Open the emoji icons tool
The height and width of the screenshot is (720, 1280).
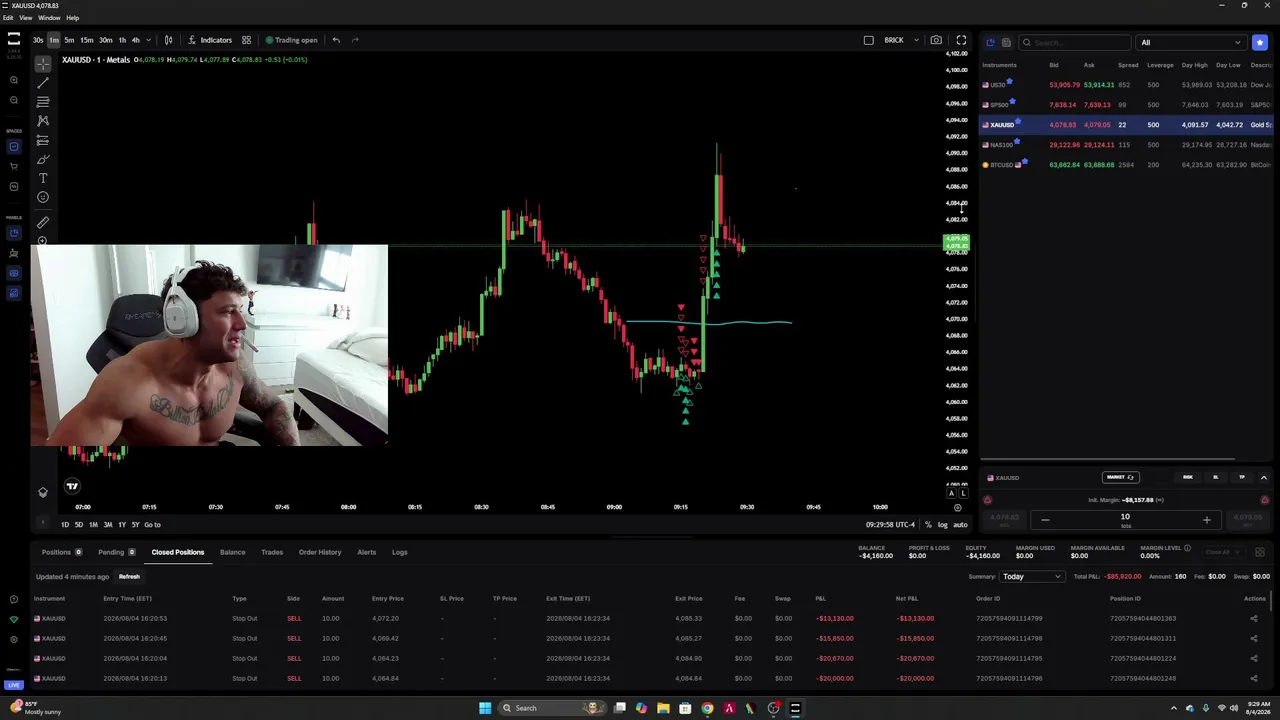[x=43, y=197]
